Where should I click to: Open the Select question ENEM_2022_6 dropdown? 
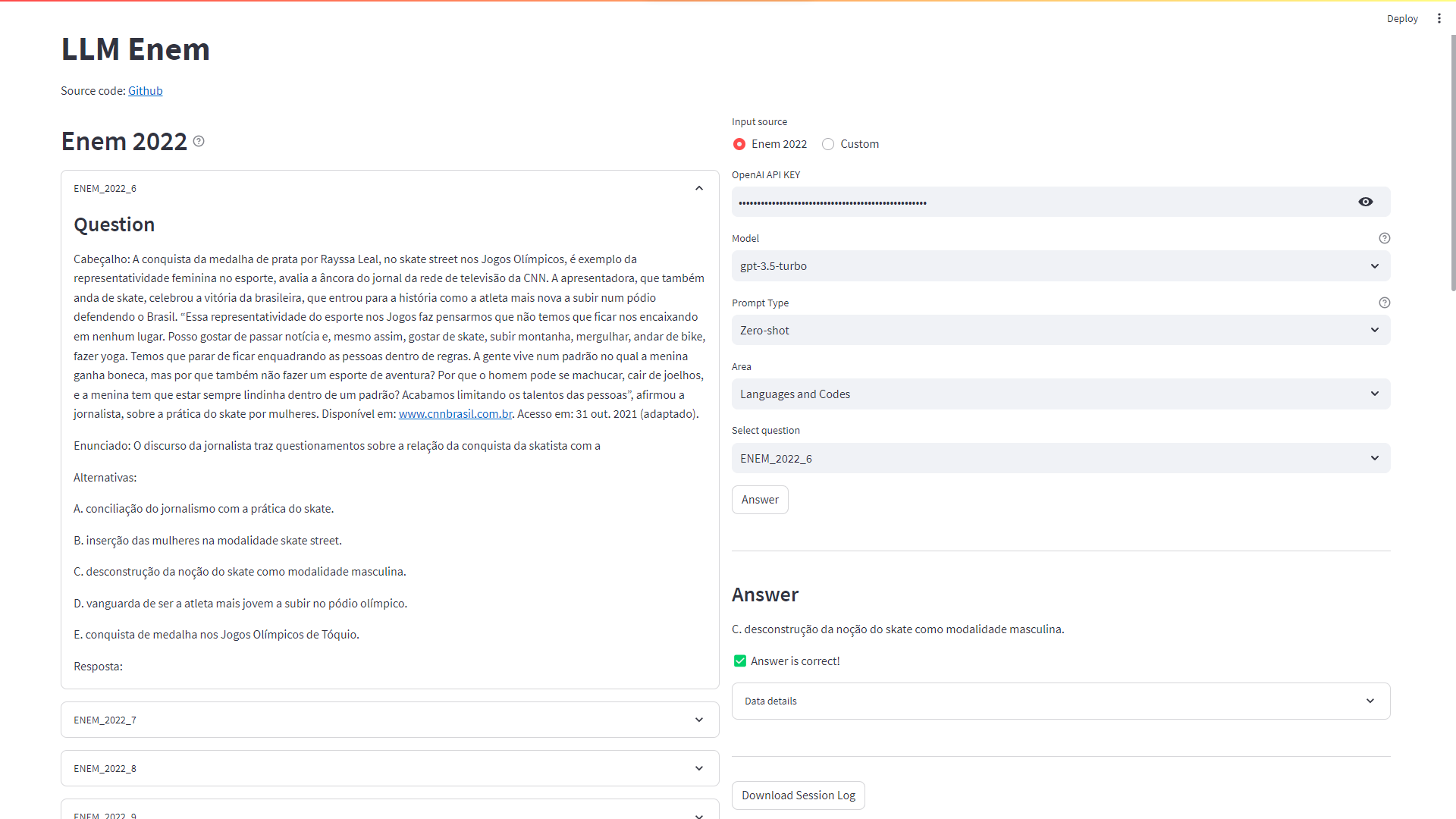point(1060,459)
